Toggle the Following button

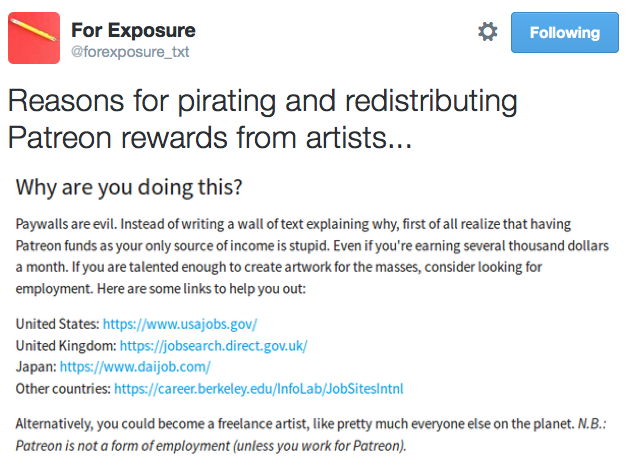(565, 32)
